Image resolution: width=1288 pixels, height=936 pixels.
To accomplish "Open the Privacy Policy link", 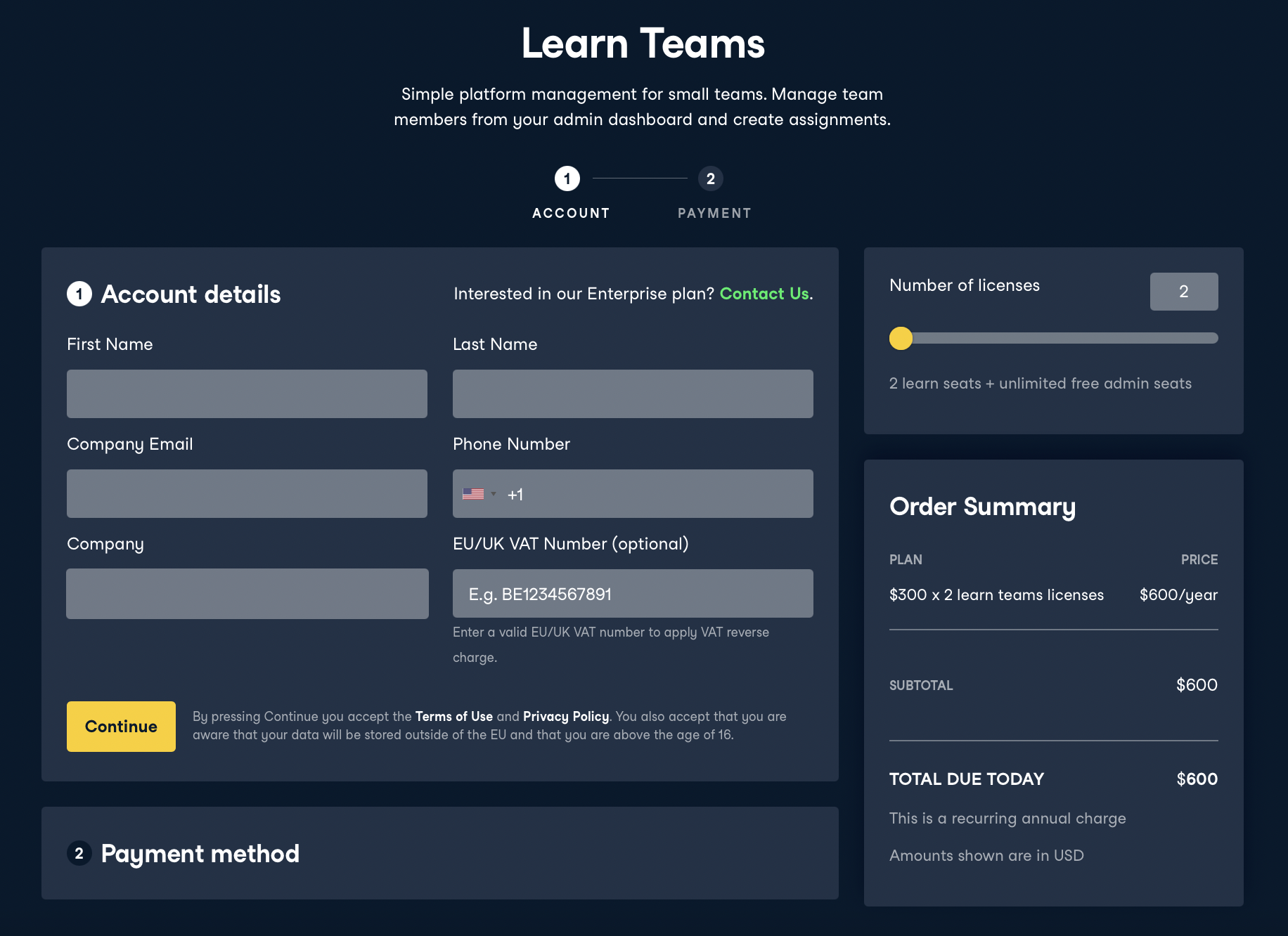I will pos(566,716).
